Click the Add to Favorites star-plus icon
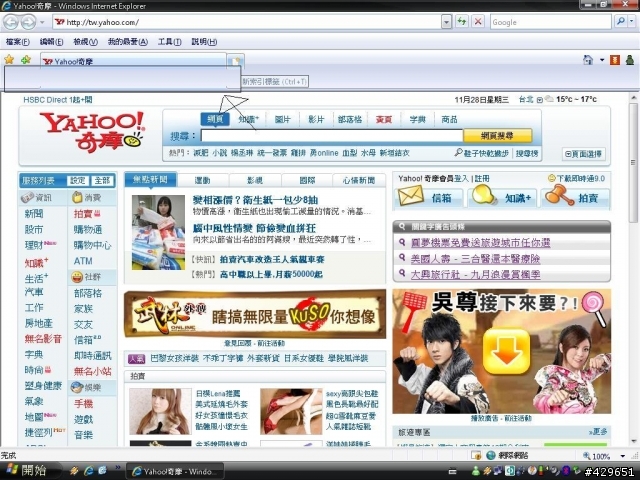640x480 pixels. tap(26, 60)
